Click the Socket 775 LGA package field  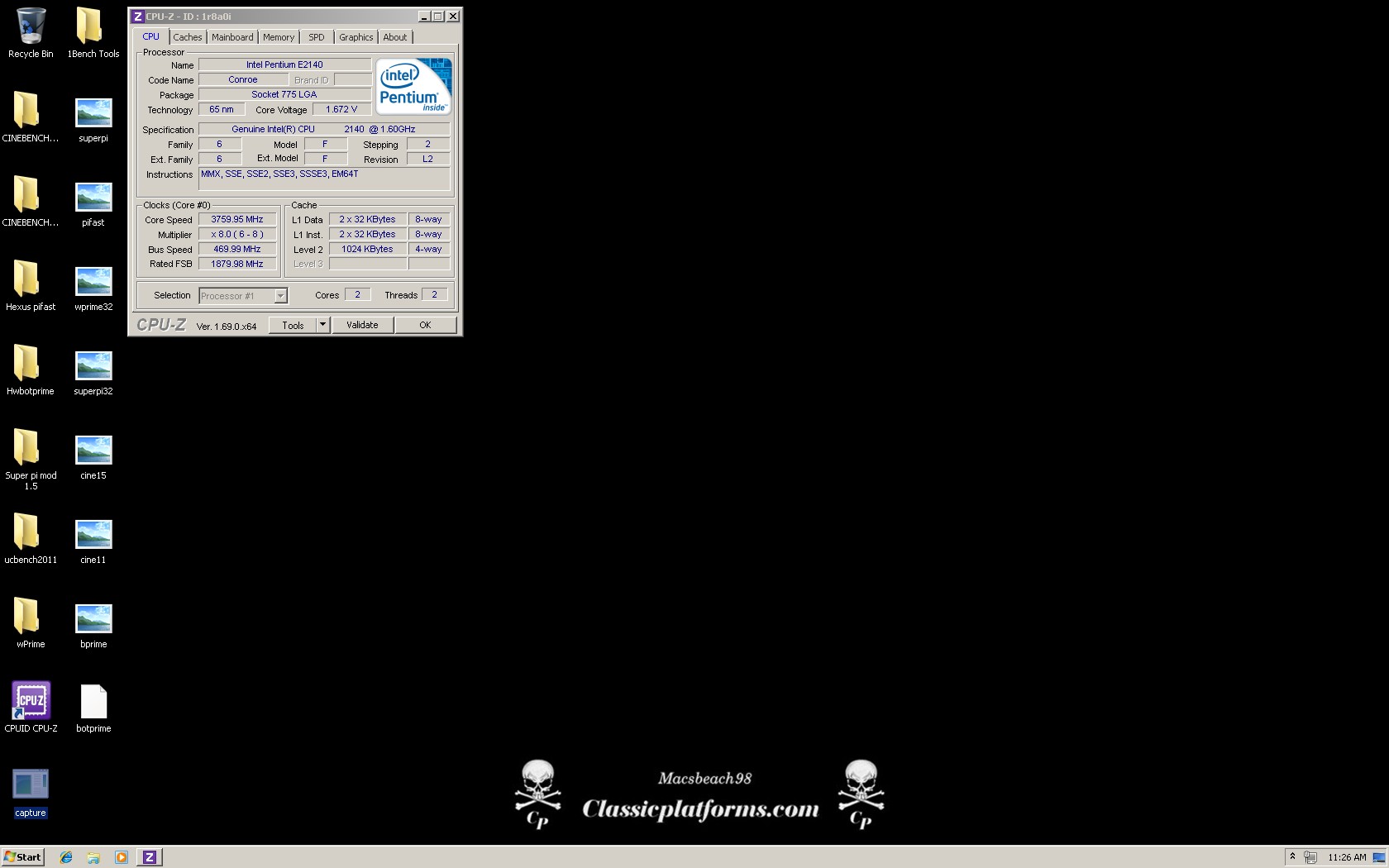[284, 94]
